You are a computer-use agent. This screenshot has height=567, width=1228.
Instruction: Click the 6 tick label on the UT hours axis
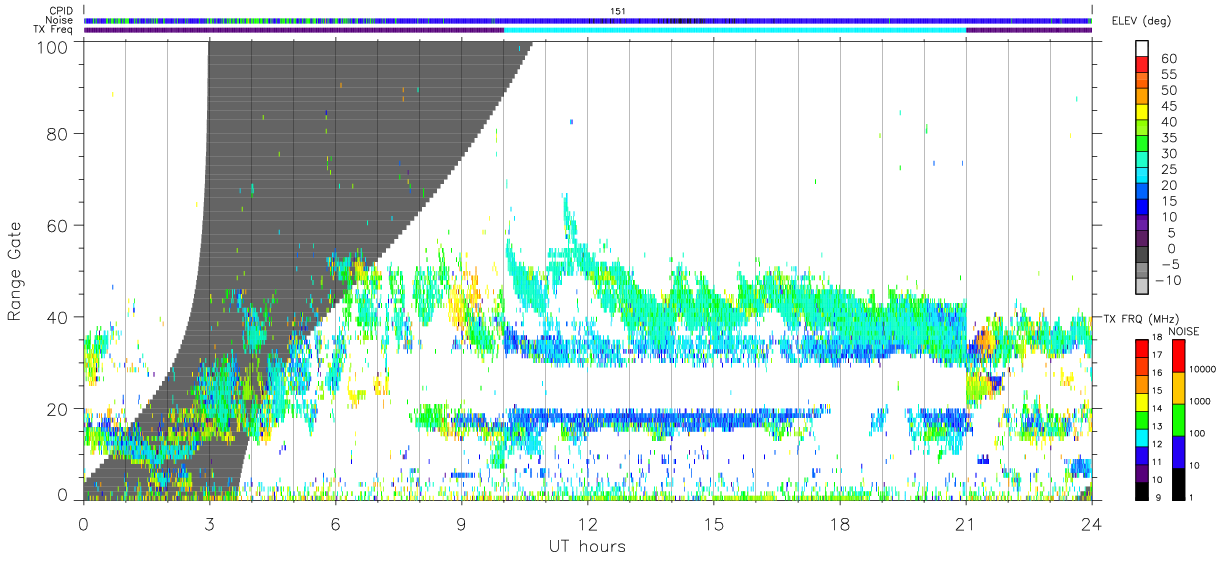coord(335,524)
